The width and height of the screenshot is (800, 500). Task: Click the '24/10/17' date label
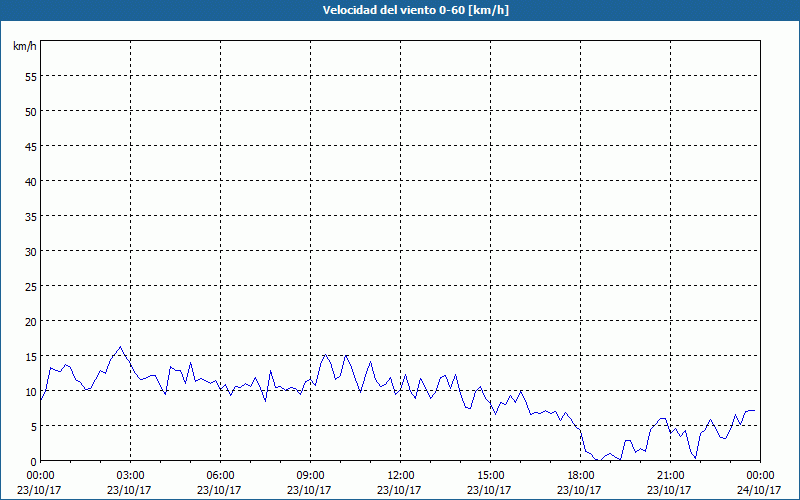759,490
